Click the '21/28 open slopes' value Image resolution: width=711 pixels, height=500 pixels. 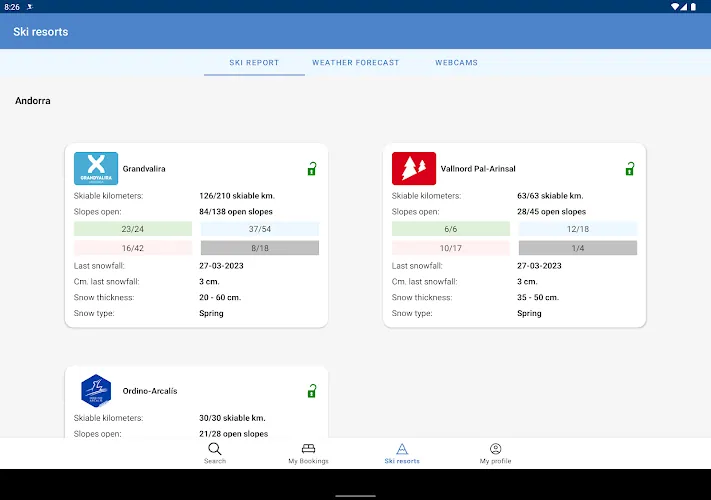(x=234, y=434)
